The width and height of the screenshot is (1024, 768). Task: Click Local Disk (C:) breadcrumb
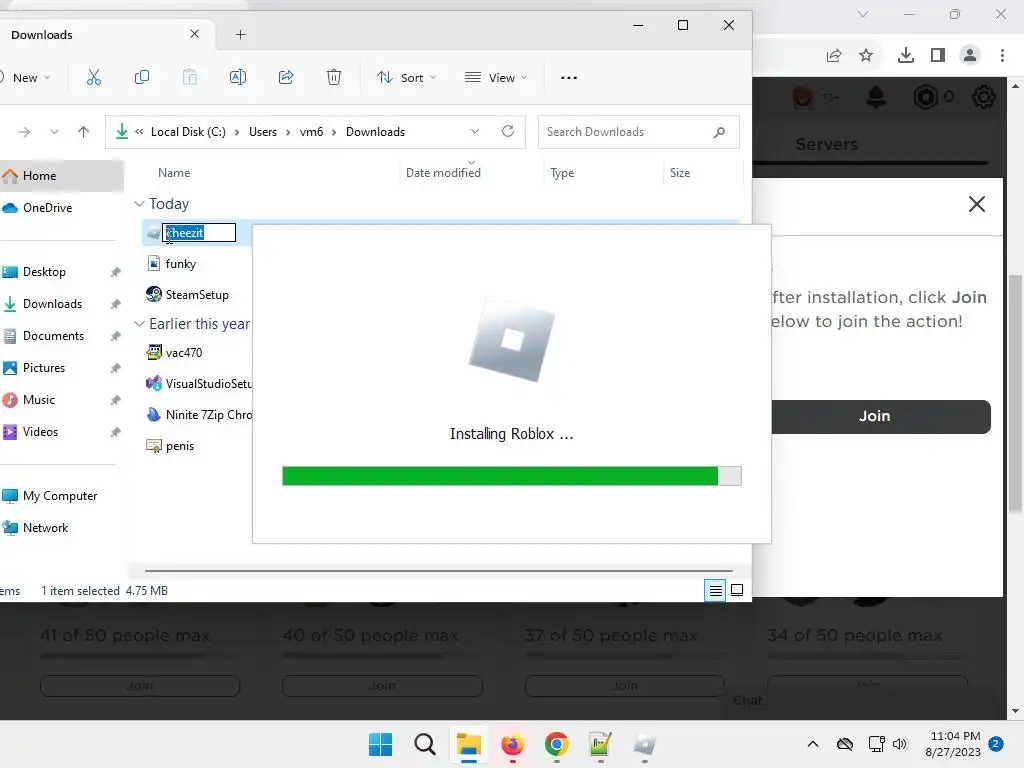click(188, 132)
